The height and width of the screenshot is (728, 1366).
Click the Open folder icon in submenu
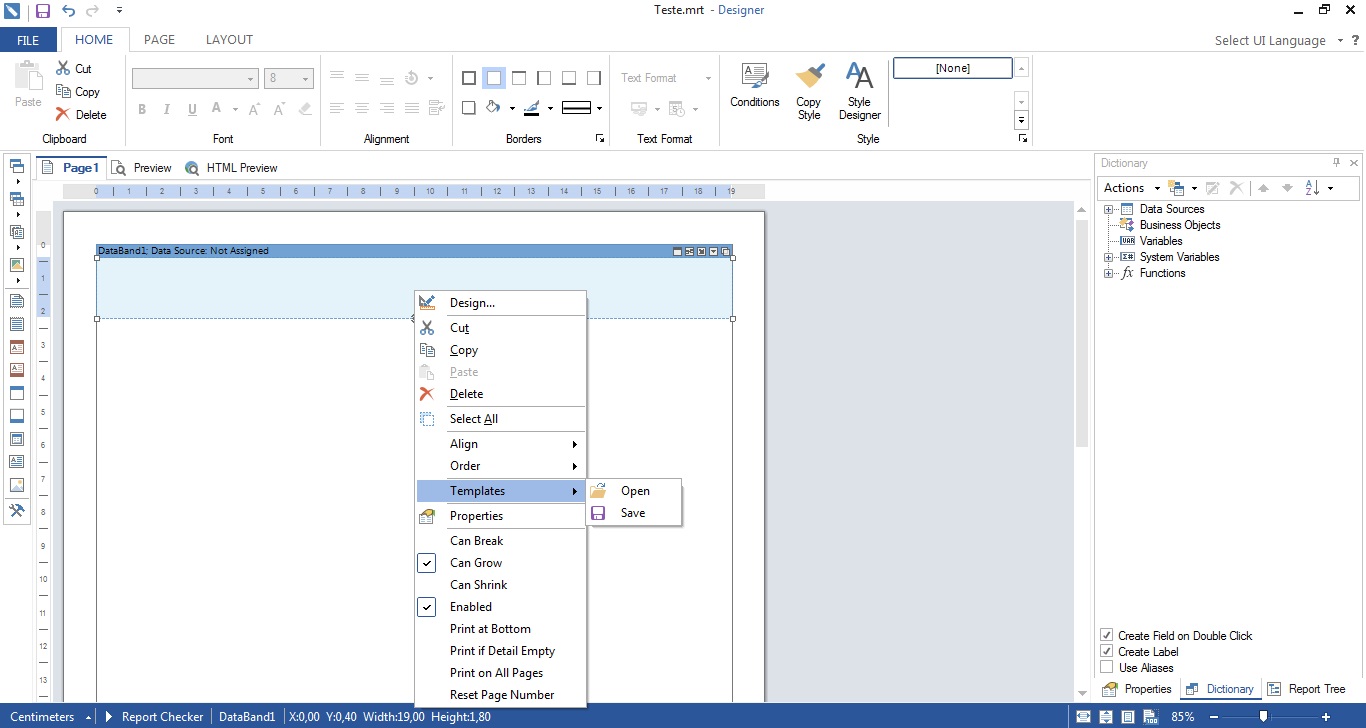click(599, 491)
